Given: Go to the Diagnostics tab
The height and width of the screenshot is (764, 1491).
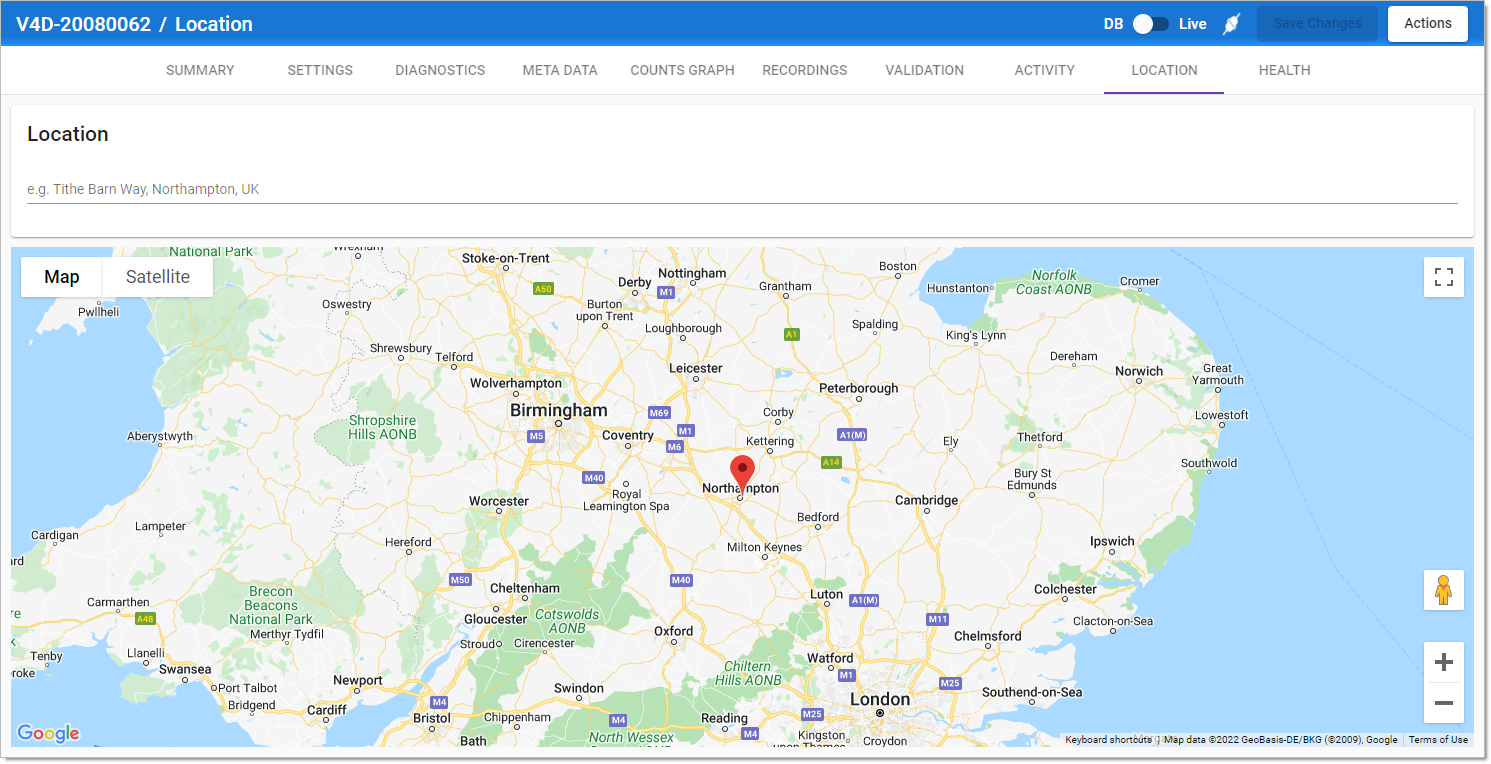Looking at the screenshot, I should [x=440, y=70].
